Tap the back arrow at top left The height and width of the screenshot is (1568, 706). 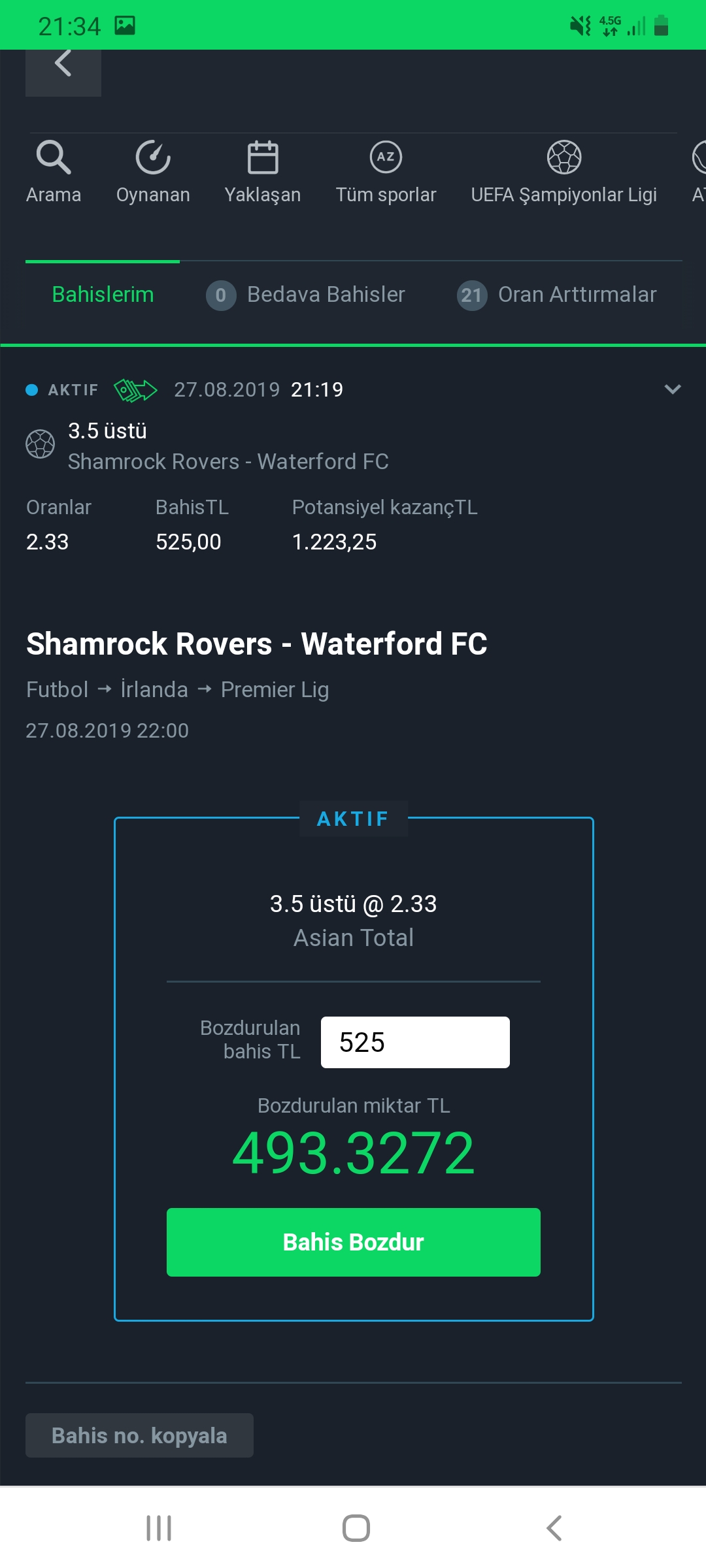63,72
